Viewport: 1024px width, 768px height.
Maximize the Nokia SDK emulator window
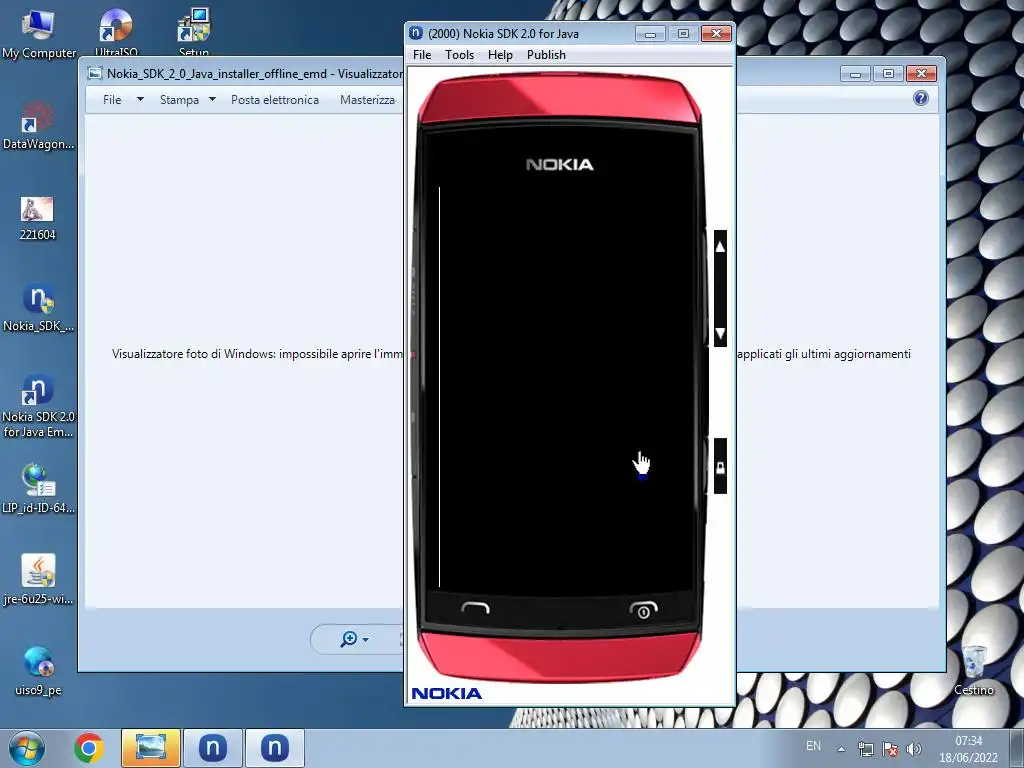tap(683, 33)
